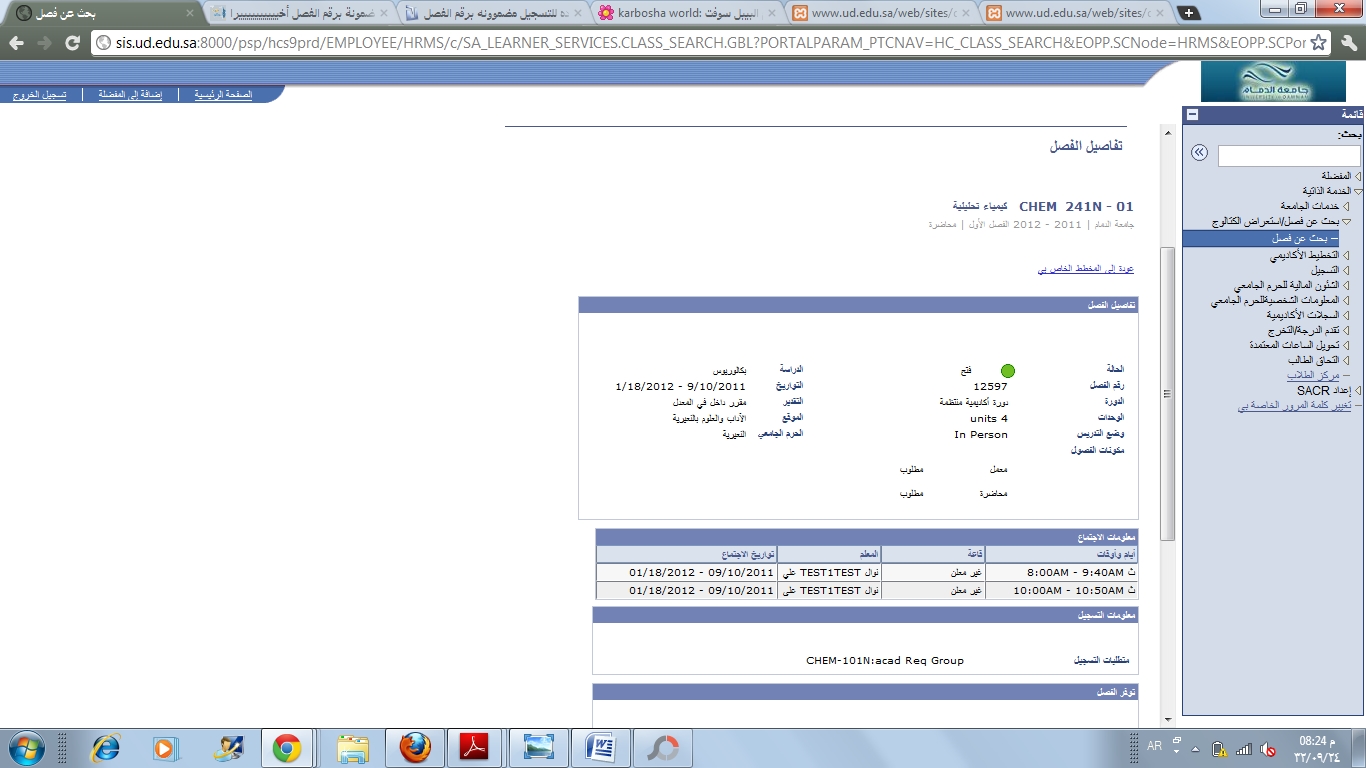Open a new browser tab
The image size is (1366, 768).
(1188, 13)
